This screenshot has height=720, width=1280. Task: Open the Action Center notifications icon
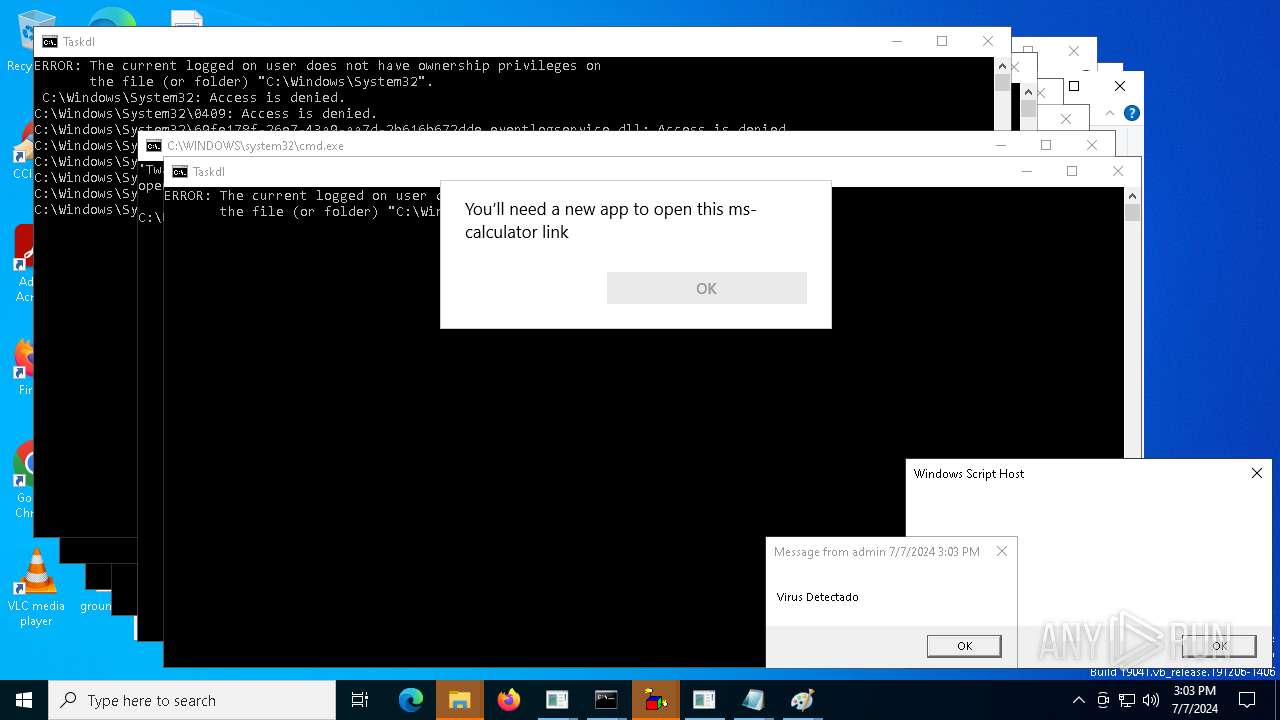coord(1247,700)
